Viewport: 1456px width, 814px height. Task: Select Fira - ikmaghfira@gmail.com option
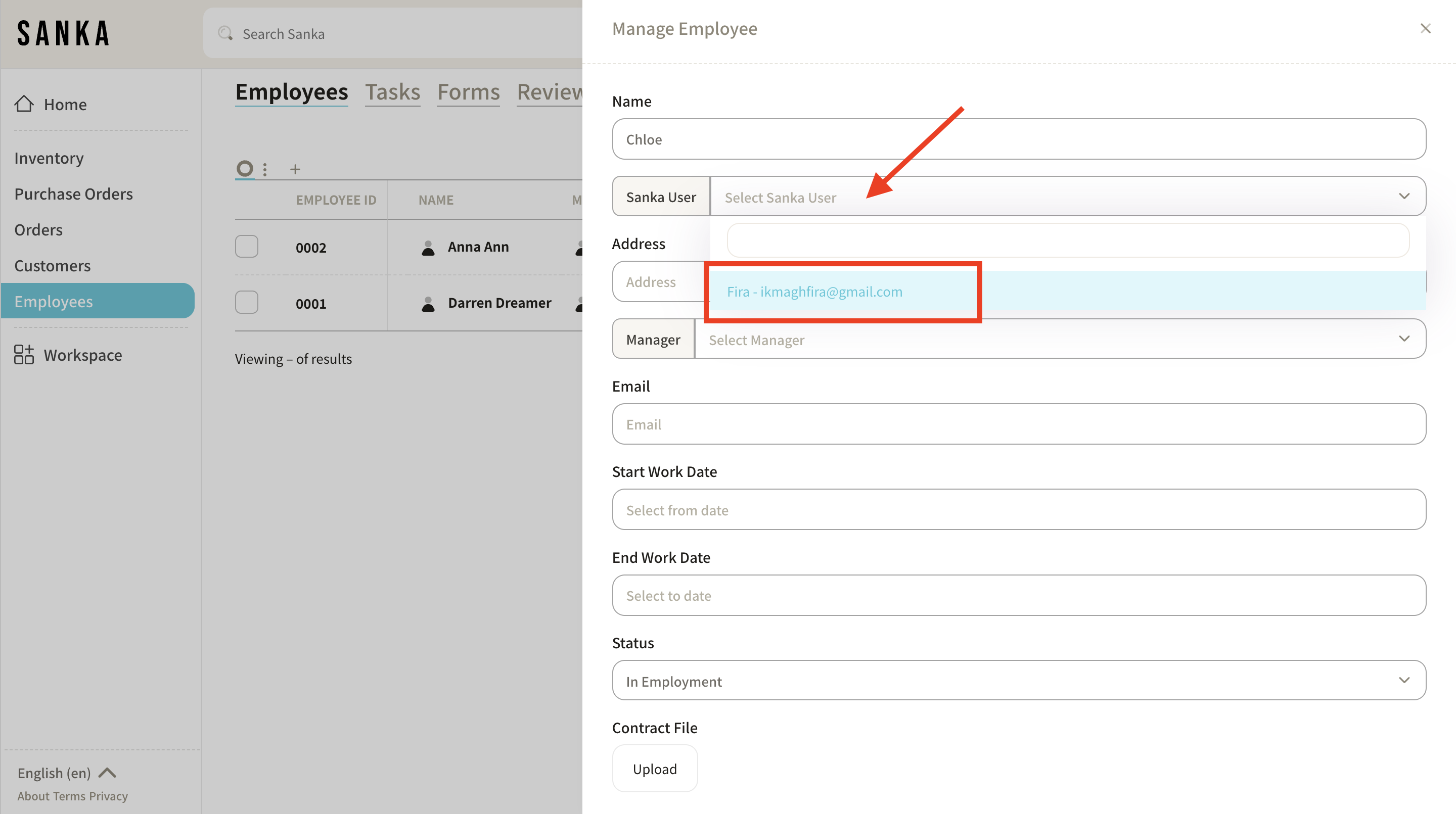click(814, 292)
